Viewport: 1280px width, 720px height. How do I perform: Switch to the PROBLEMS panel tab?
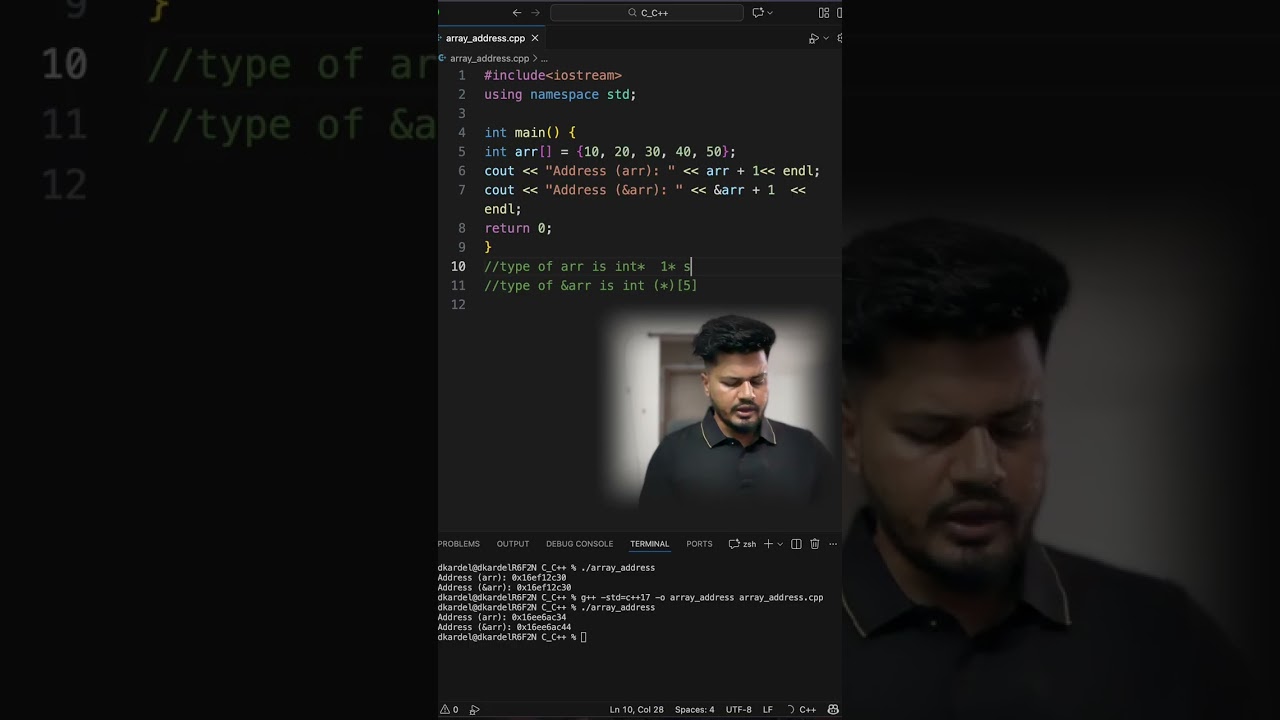click(458, 544)
